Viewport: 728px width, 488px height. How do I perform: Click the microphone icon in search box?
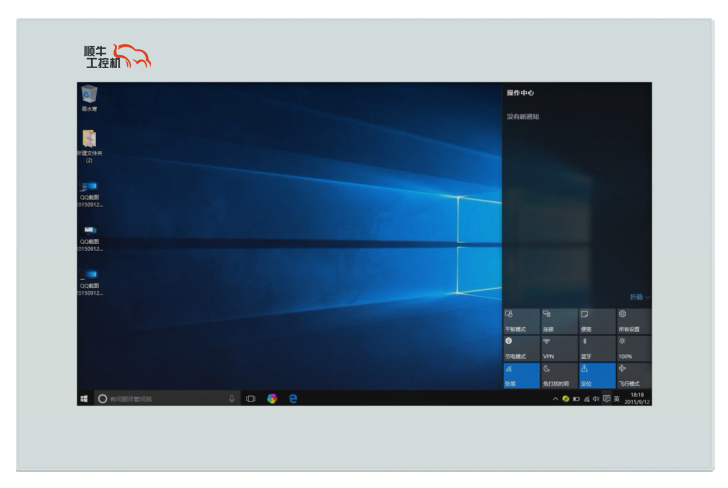232,399
